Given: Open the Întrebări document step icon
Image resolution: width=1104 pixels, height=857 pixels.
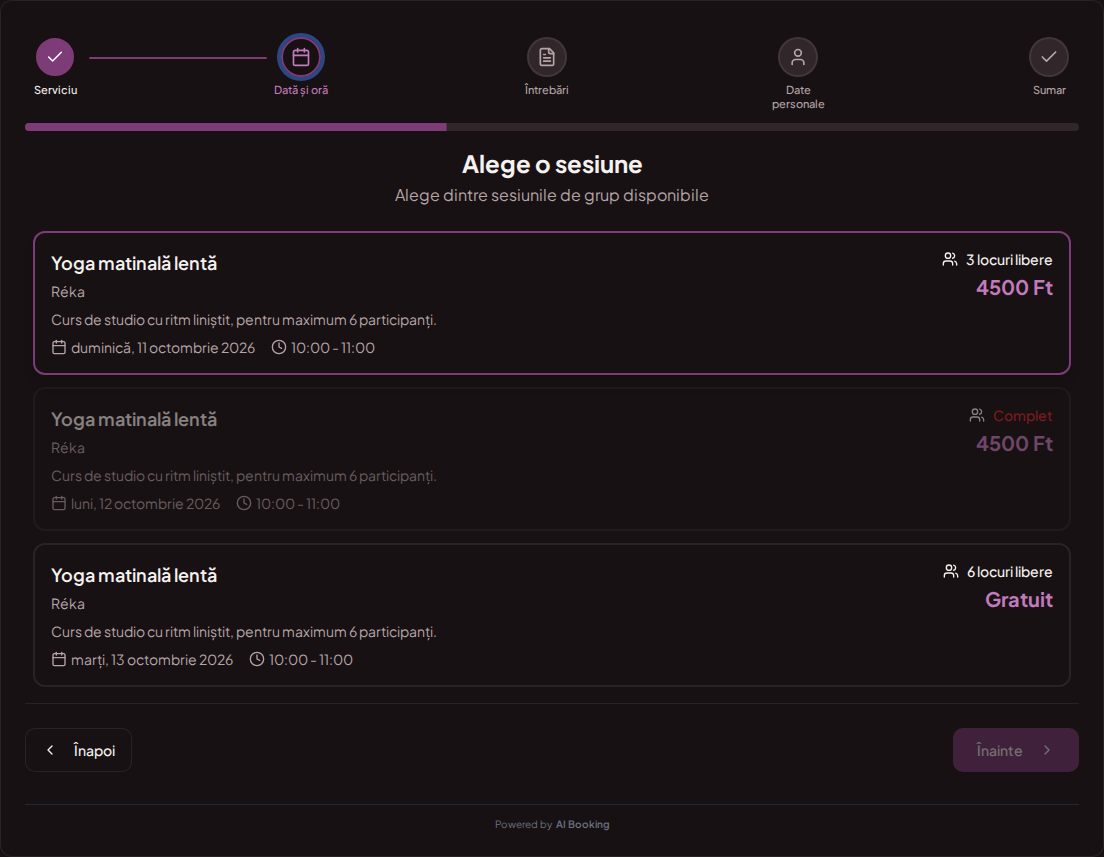Looking at the screenshot, I should tap(546, 57).
